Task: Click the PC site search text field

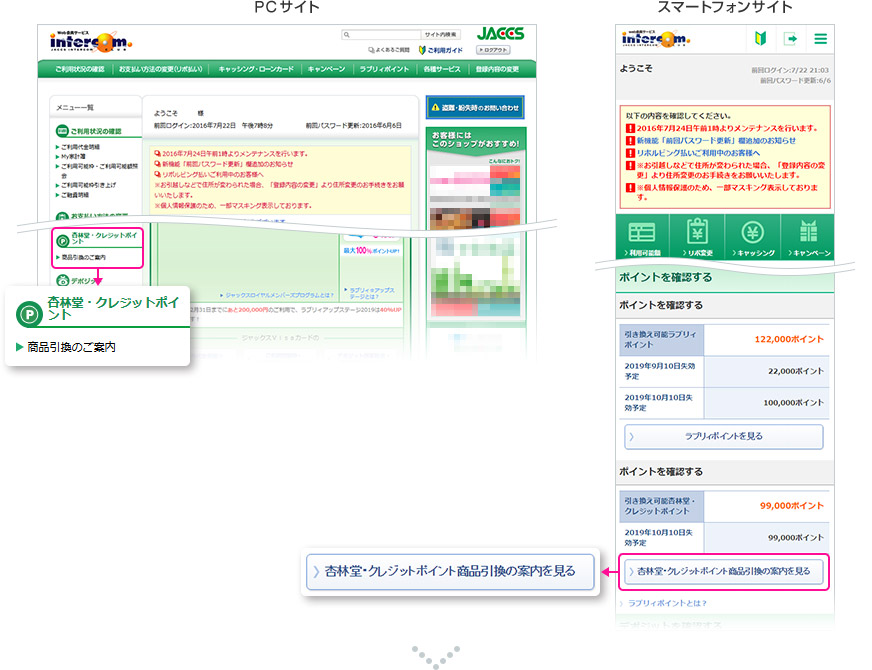Action: 382,34
